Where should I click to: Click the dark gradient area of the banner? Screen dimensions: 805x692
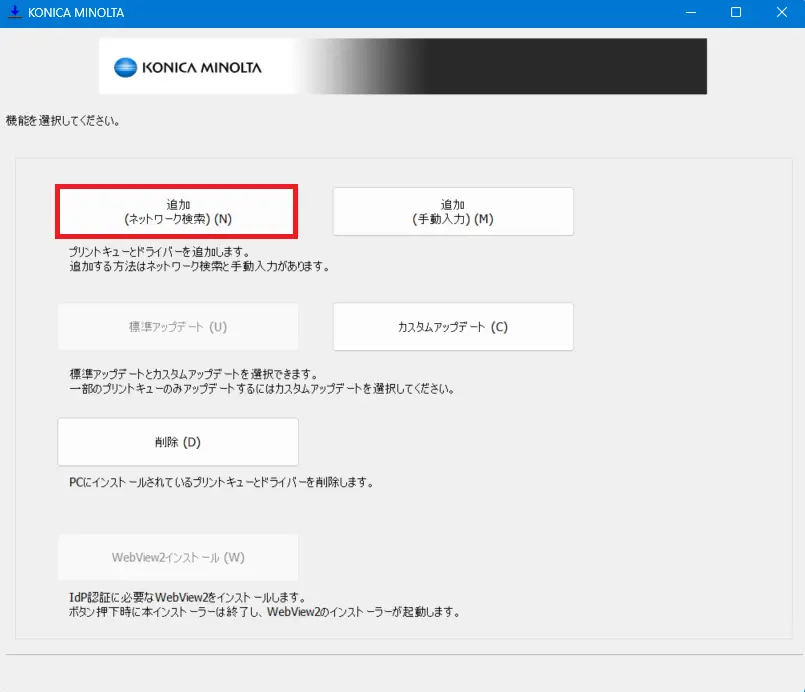(x=560, y=66)
